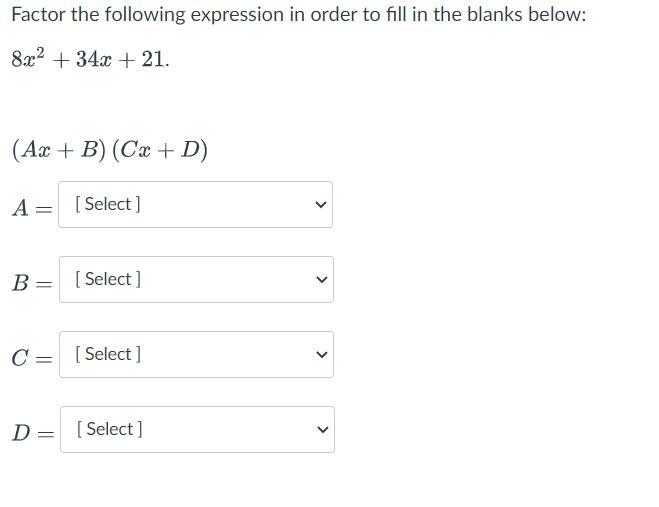Click the "[ Select ]" placeholder text for A
Image resolution: width=659 pixels, height=507 pixels.
tap(108, 204)
